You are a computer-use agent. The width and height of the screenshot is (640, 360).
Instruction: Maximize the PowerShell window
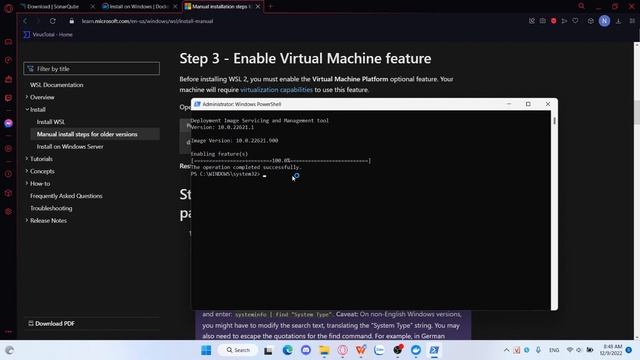tap(528, 104)
